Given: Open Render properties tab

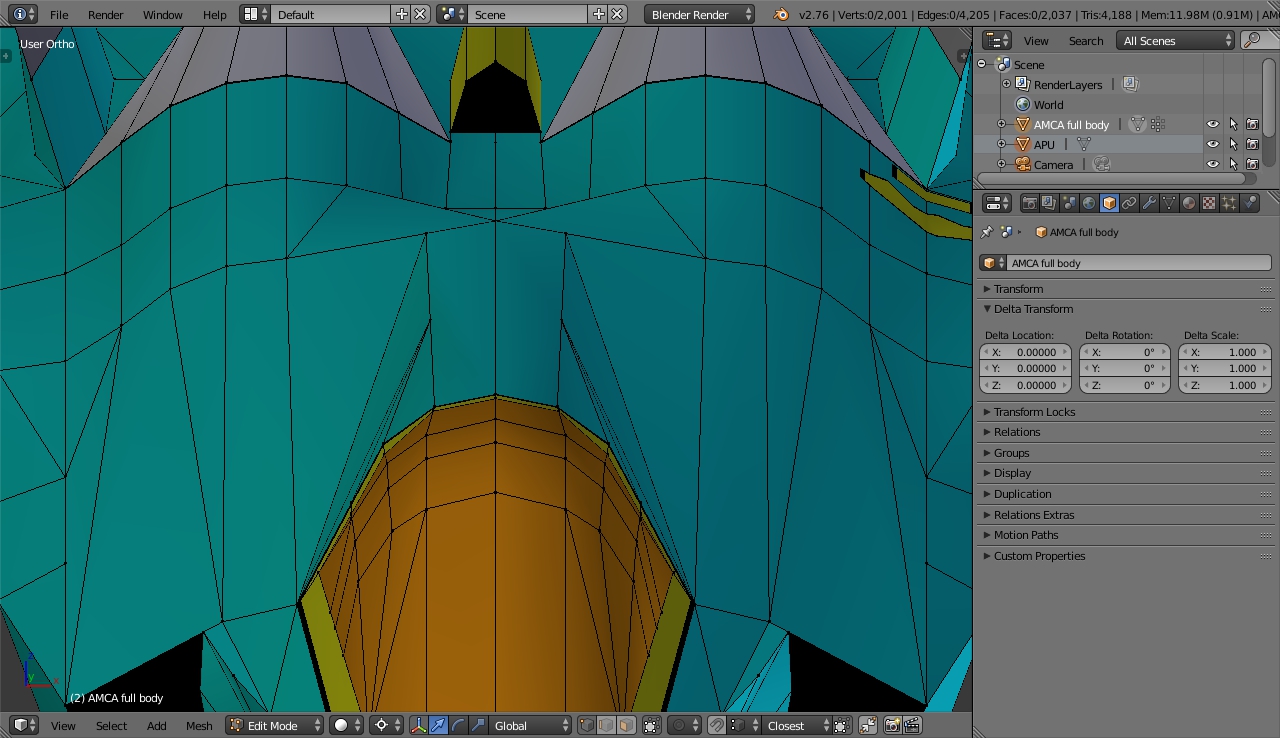Looking at the screenshot, I should [x=1029, y=203].
